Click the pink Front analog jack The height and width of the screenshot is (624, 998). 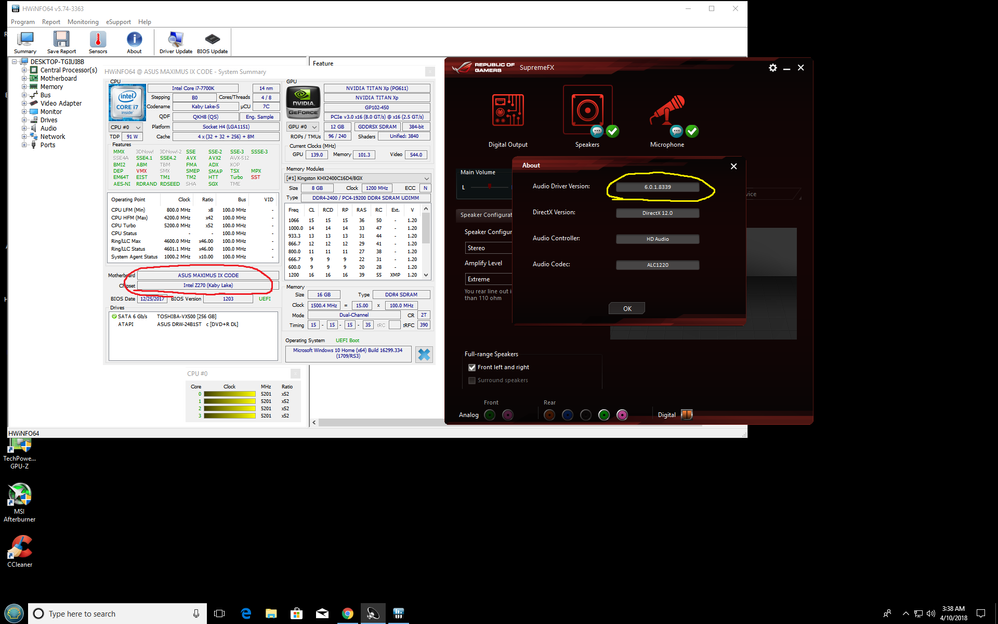[507, 415]
